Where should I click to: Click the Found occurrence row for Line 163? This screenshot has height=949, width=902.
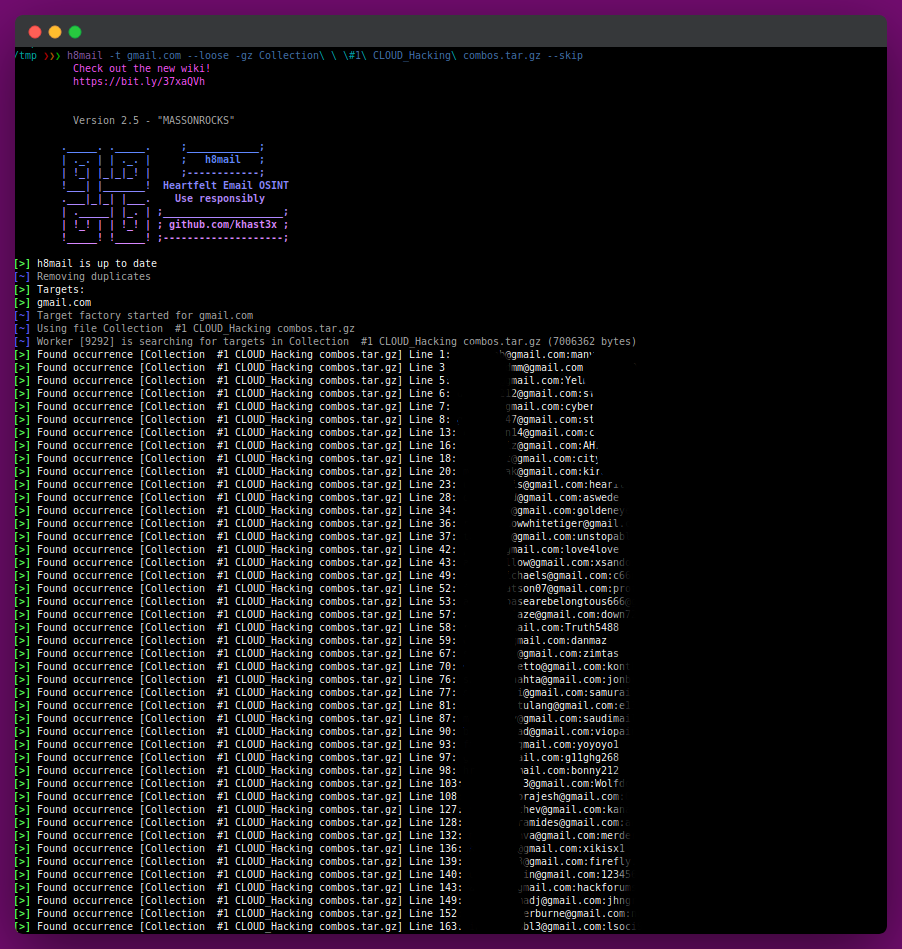coord(324,927)
